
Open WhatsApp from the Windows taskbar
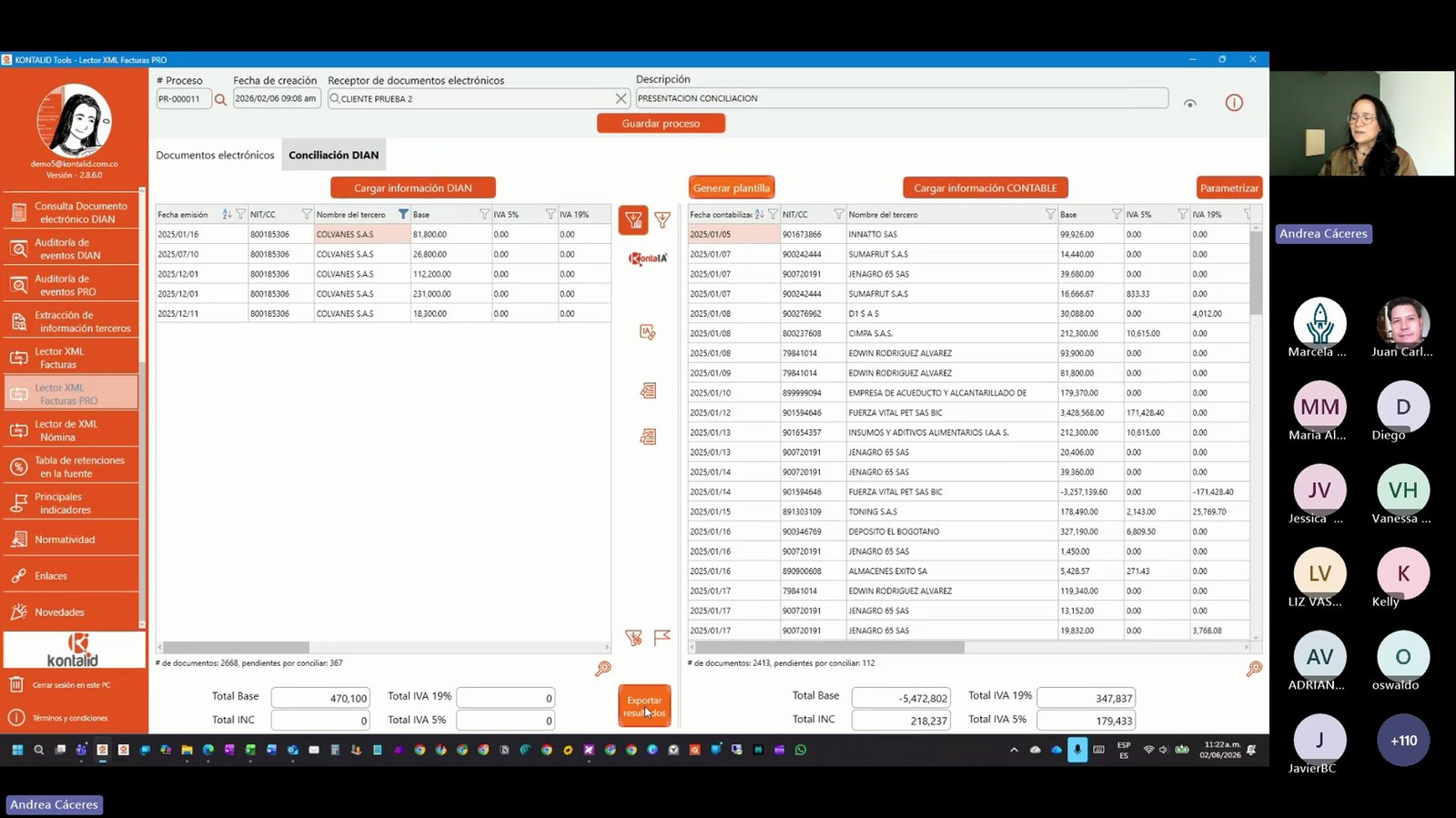[x=801, y=751]
